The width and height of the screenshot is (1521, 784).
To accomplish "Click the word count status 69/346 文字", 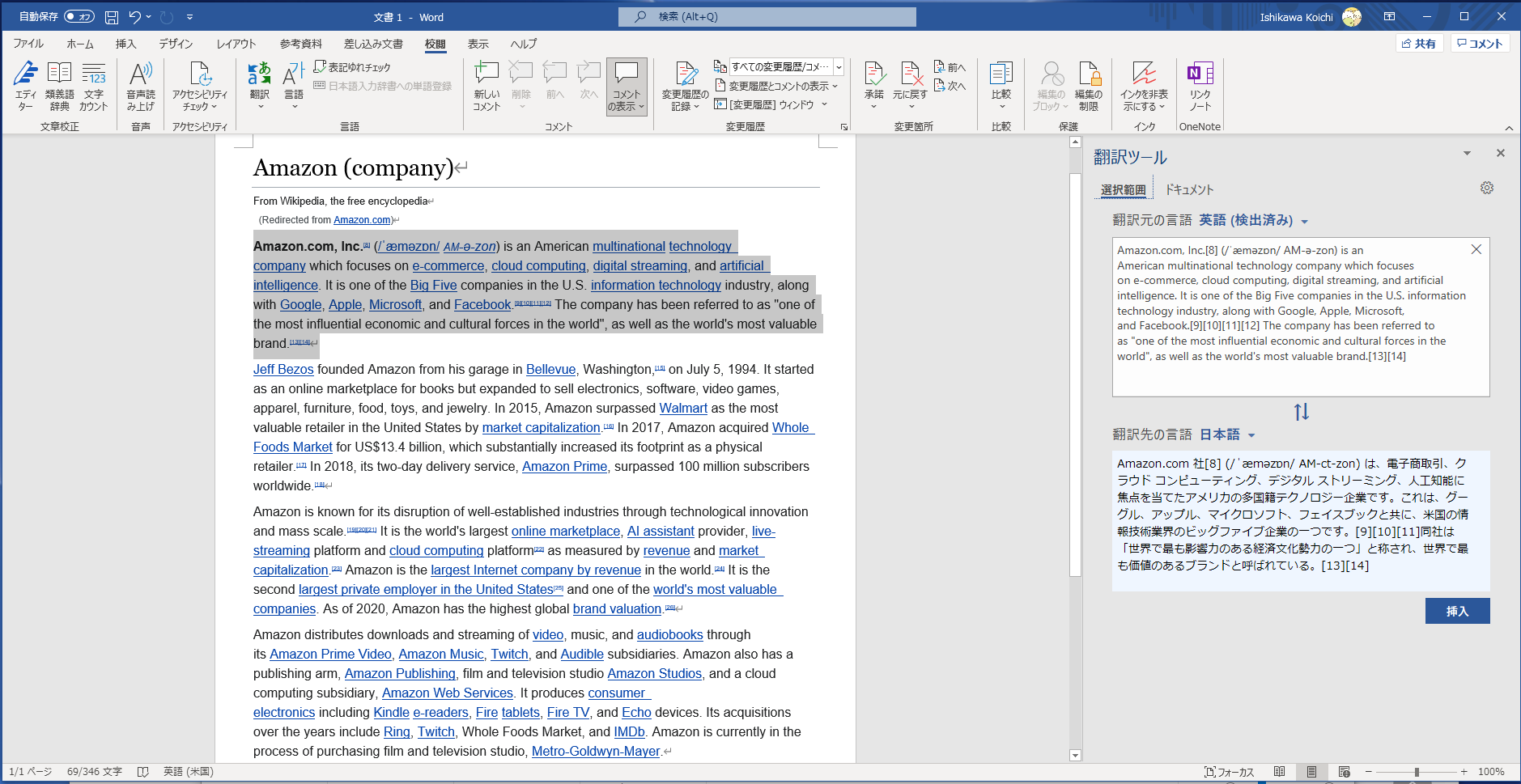I will [x=94, y=772].
